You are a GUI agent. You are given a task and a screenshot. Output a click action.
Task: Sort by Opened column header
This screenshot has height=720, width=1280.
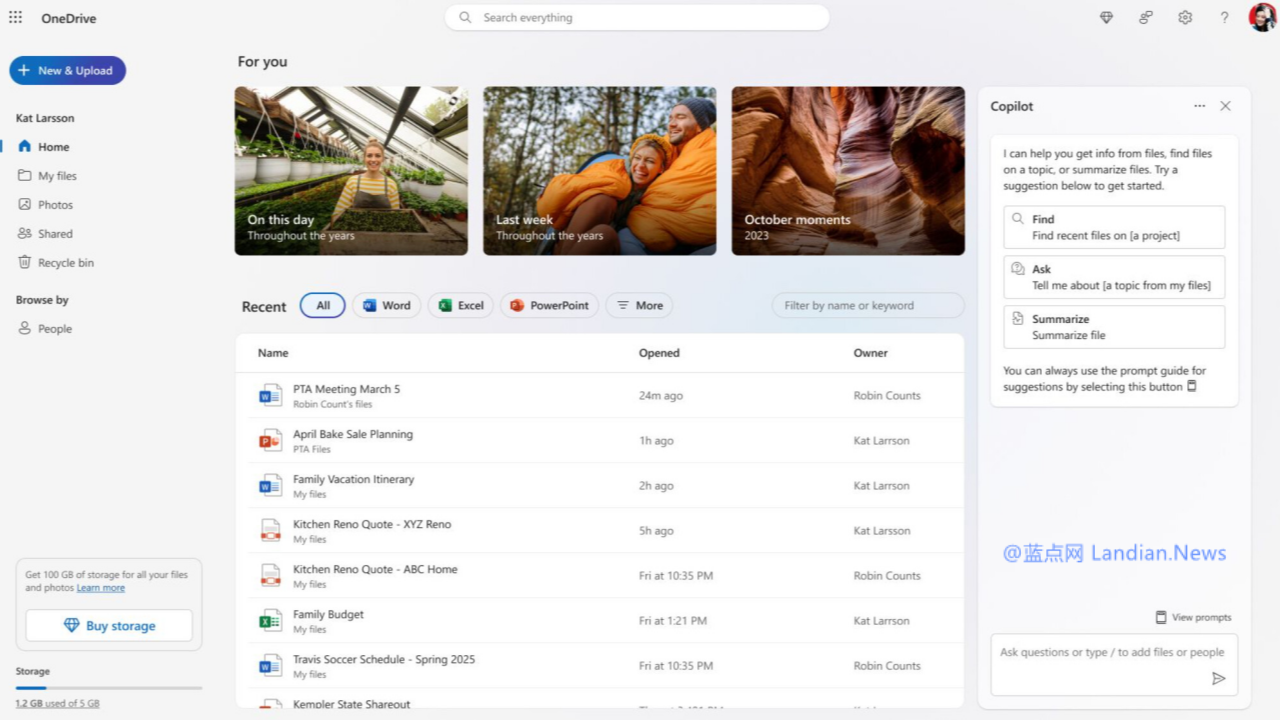pos(659,353)
